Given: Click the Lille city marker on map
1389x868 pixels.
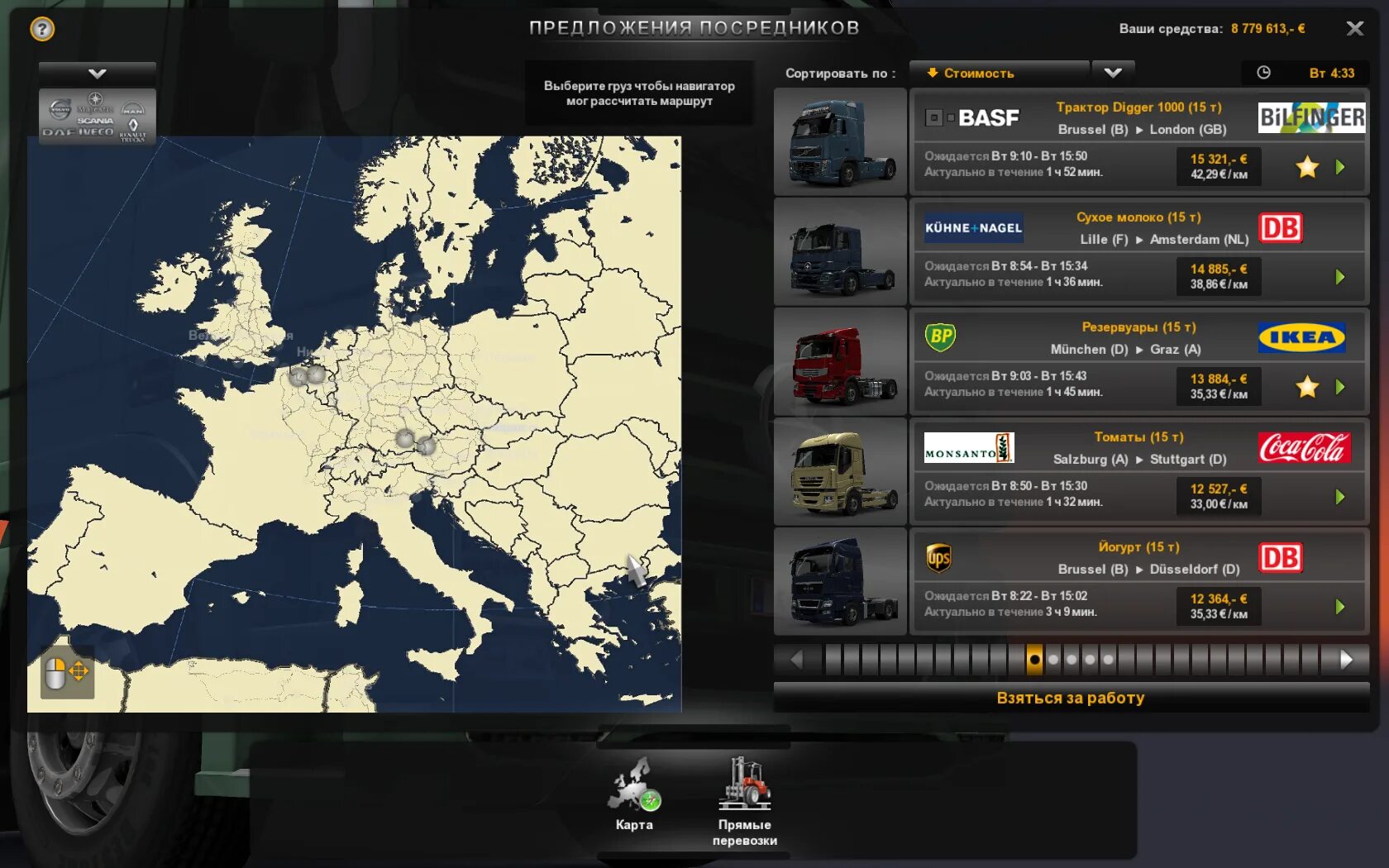Looking at the screenshot, I should point(298,378).
